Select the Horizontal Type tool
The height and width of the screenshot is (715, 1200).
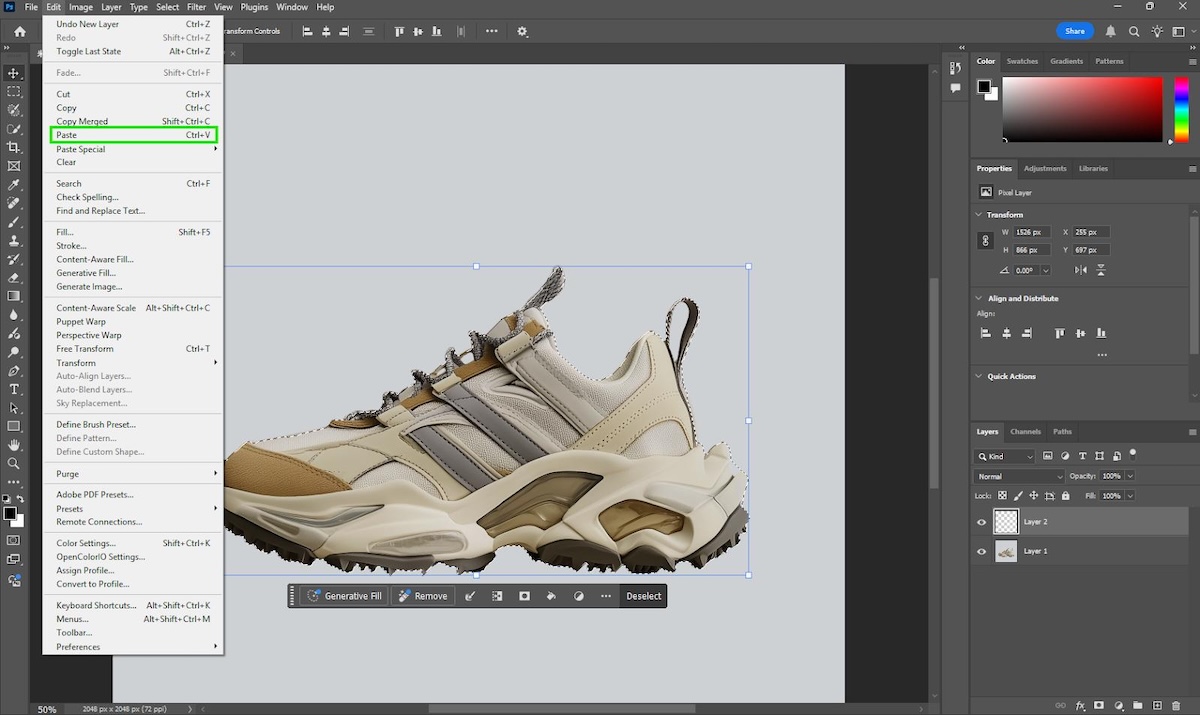[14, 389]
